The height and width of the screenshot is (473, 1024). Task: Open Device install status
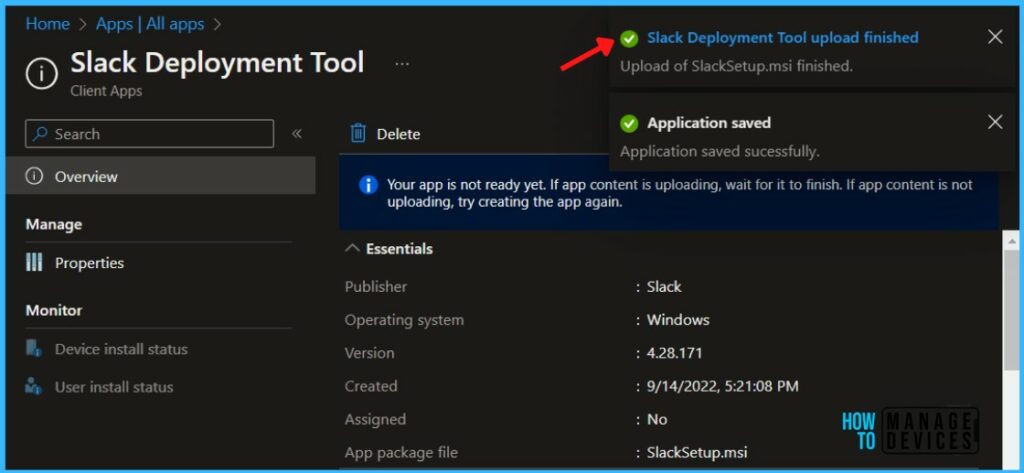[121, 350]
